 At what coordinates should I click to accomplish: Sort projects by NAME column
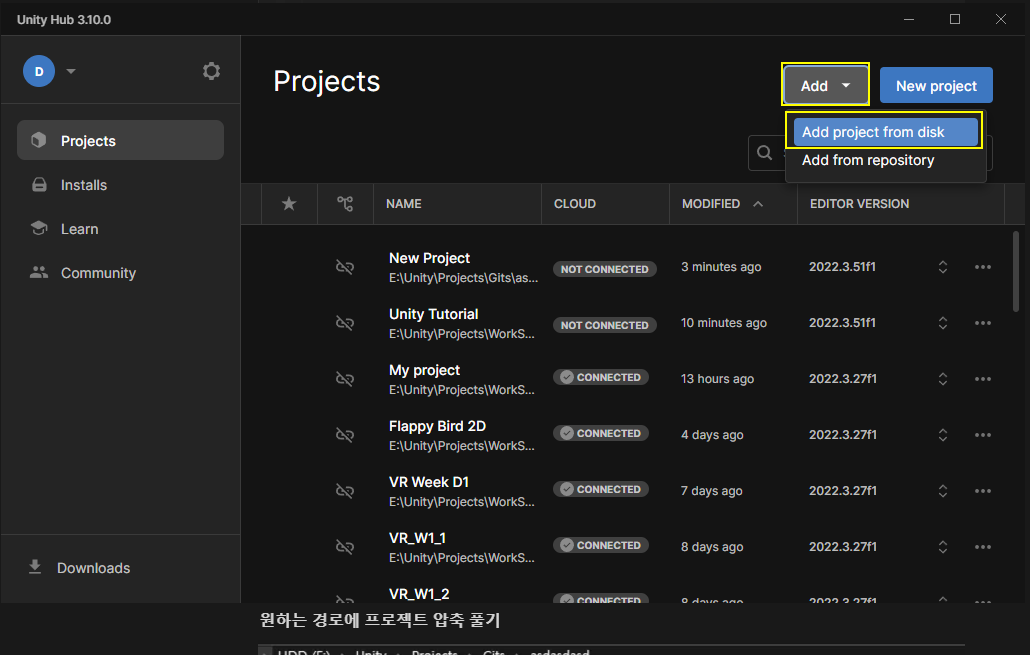[404, 204]
